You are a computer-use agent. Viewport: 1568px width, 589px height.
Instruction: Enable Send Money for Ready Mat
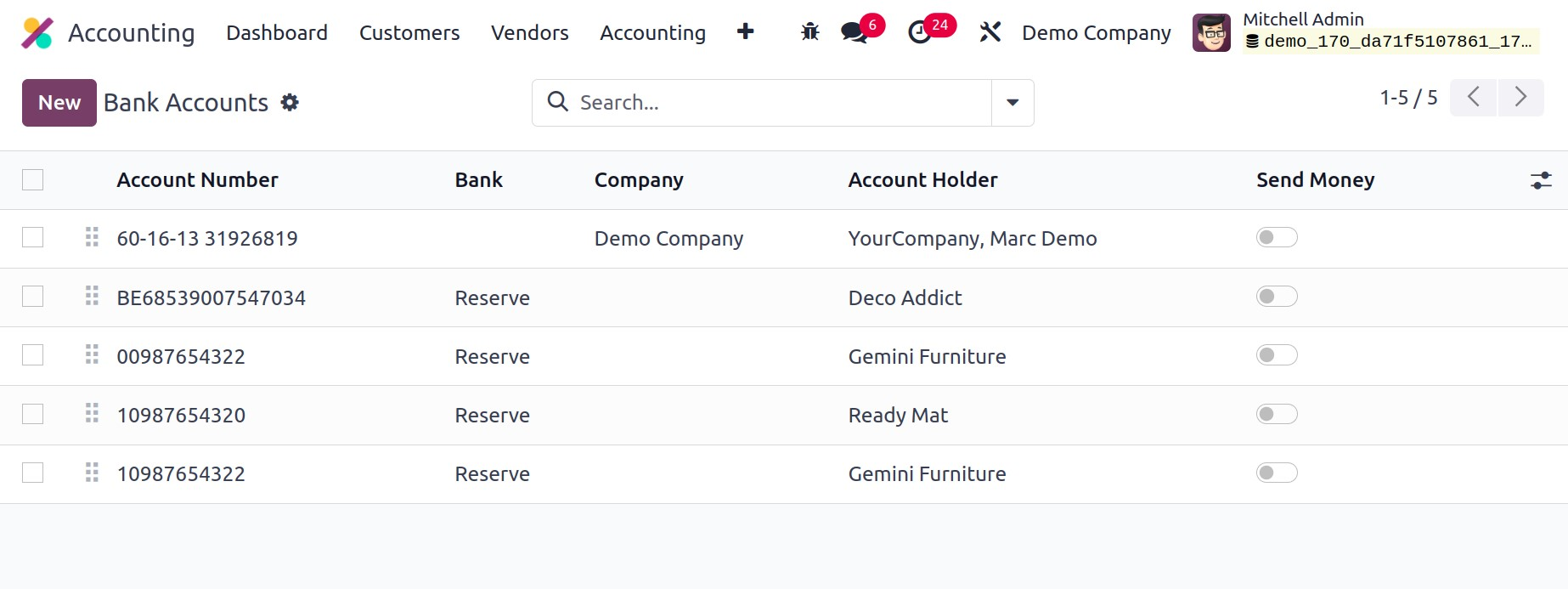pyautogui.click(x=1276, y=415)
